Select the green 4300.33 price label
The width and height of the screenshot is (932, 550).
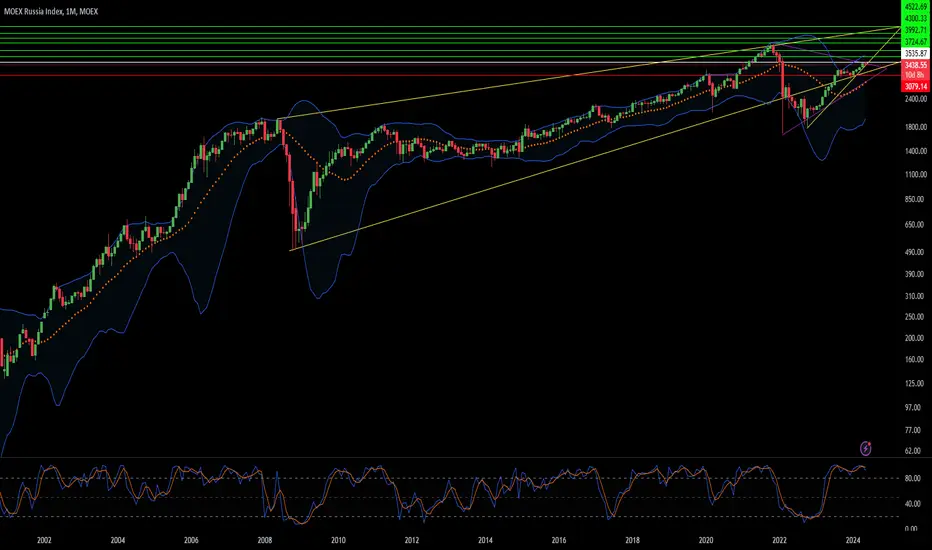915,18
